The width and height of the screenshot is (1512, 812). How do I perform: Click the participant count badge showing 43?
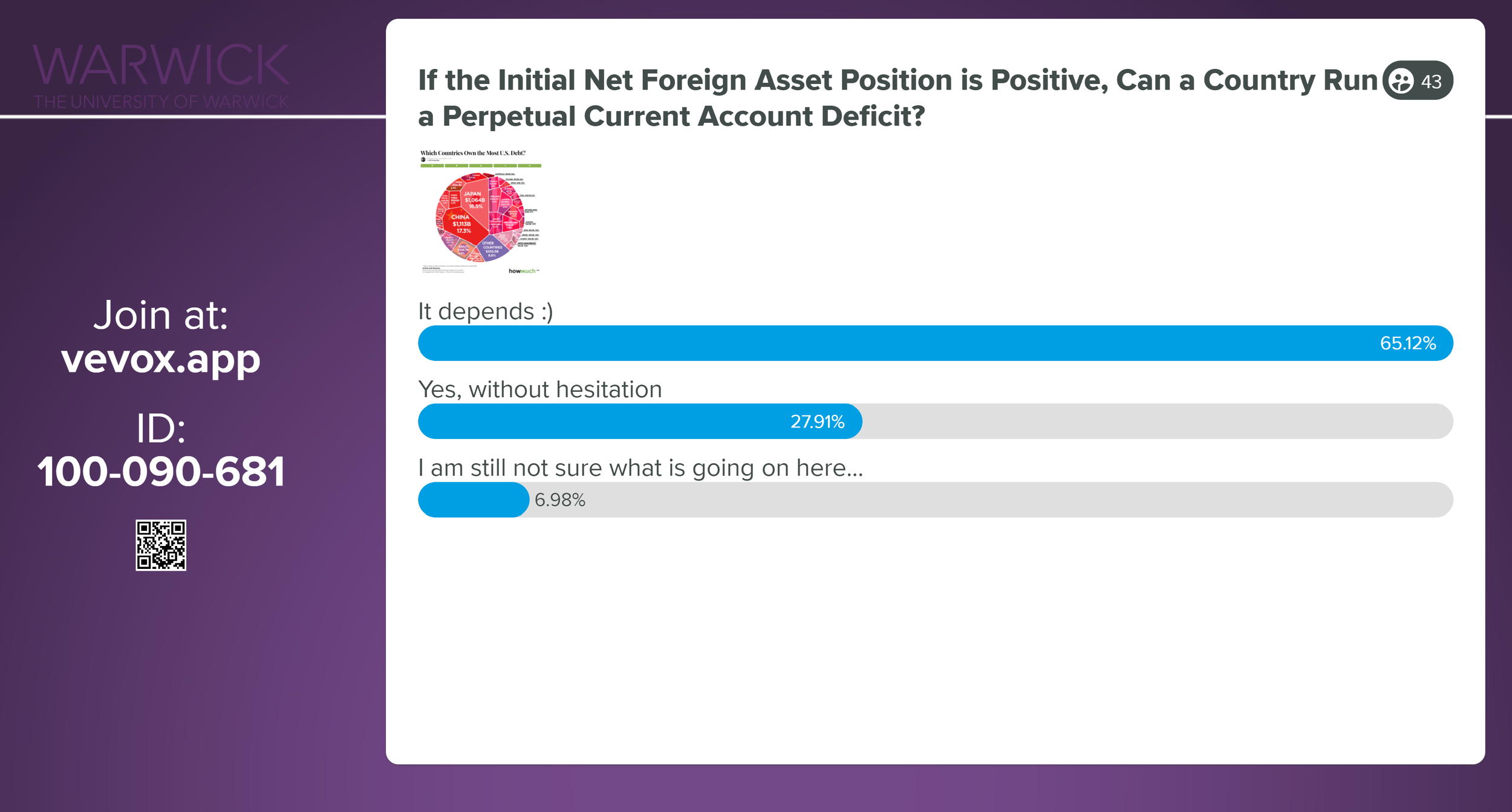[1418, 80]
